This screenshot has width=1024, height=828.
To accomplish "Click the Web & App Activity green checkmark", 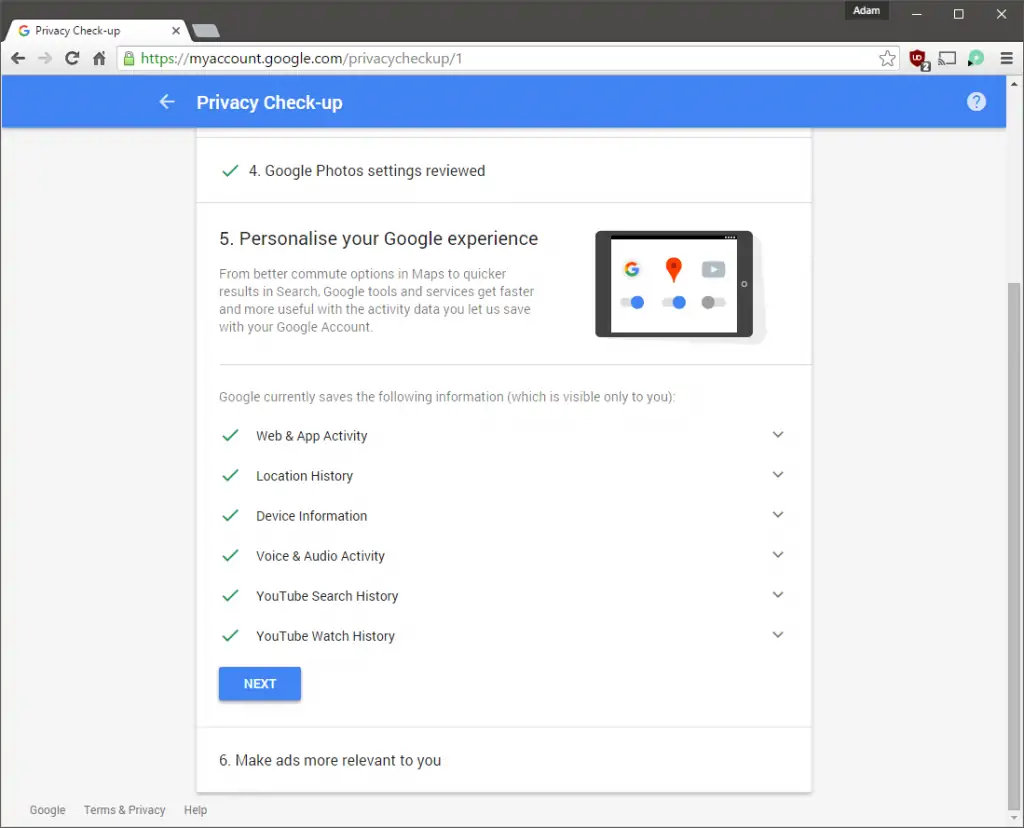I will pyautogui.click(x=231, y=436).
